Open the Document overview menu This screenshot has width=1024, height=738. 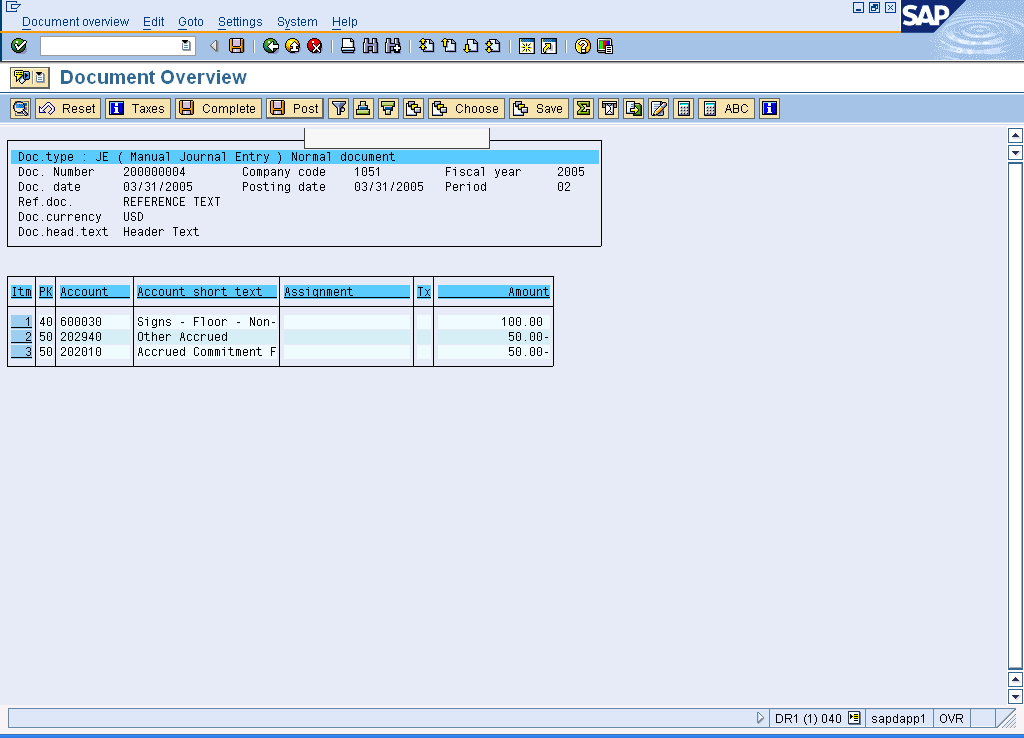click(75, 22)
